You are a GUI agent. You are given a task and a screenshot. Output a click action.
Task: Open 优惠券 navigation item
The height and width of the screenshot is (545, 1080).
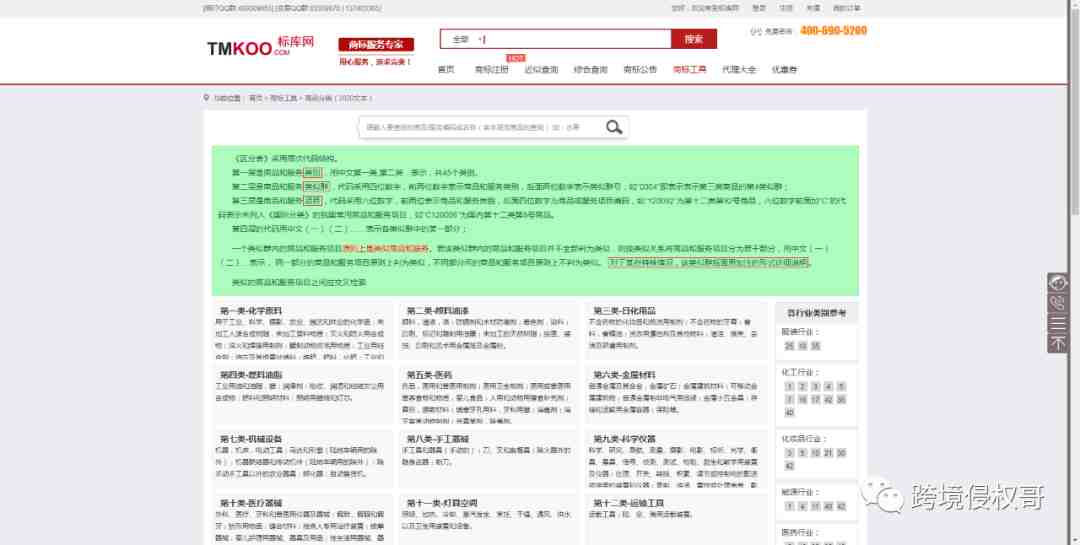tap(785, 70)
